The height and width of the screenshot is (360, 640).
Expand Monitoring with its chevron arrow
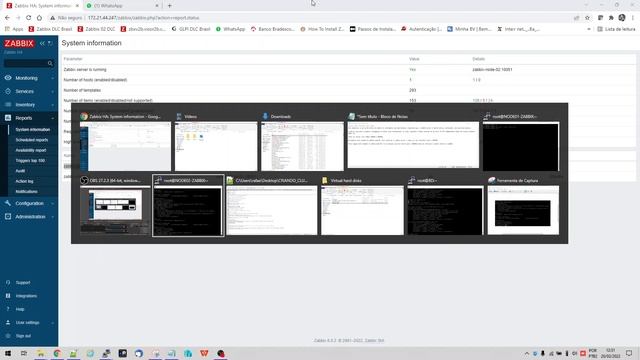(53, 78)
